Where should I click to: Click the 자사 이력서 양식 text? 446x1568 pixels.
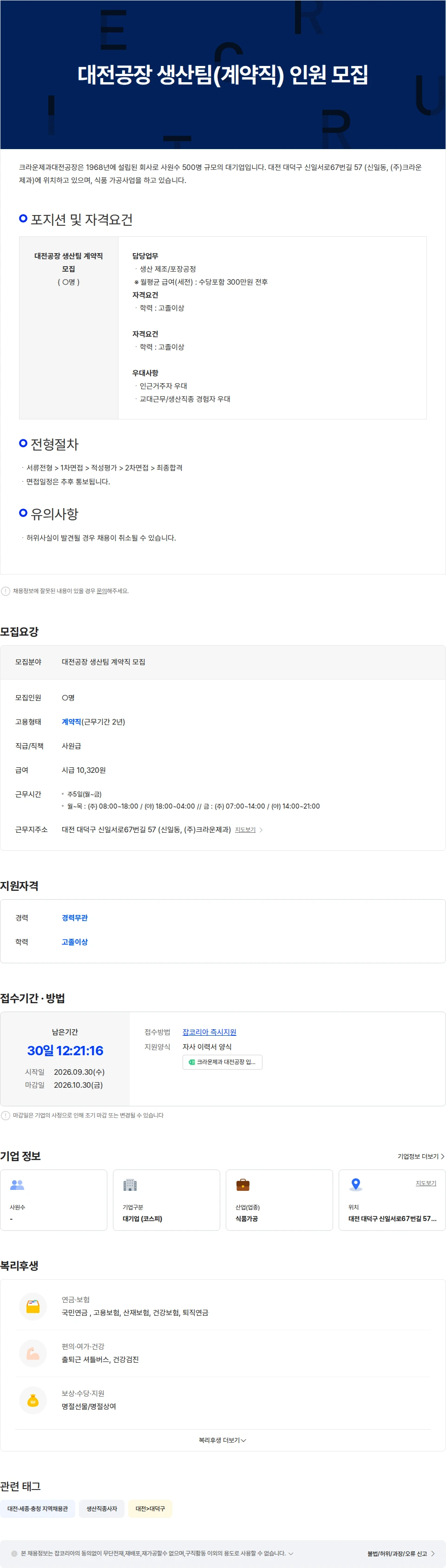[207, 1046]
